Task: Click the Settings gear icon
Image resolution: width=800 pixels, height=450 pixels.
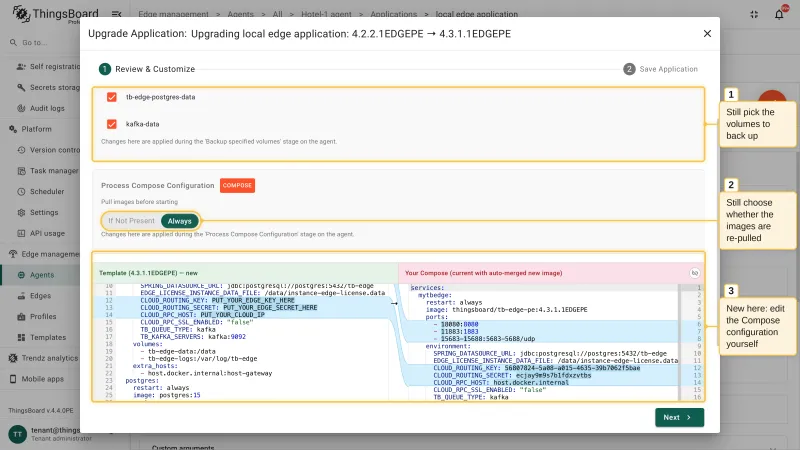Action: tap(21, 213)
